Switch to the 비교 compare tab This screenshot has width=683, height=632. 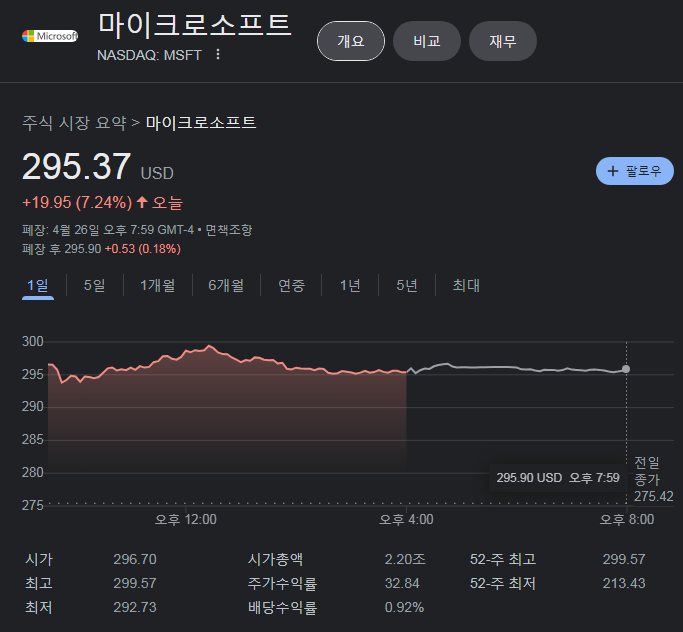coord(427,41)
